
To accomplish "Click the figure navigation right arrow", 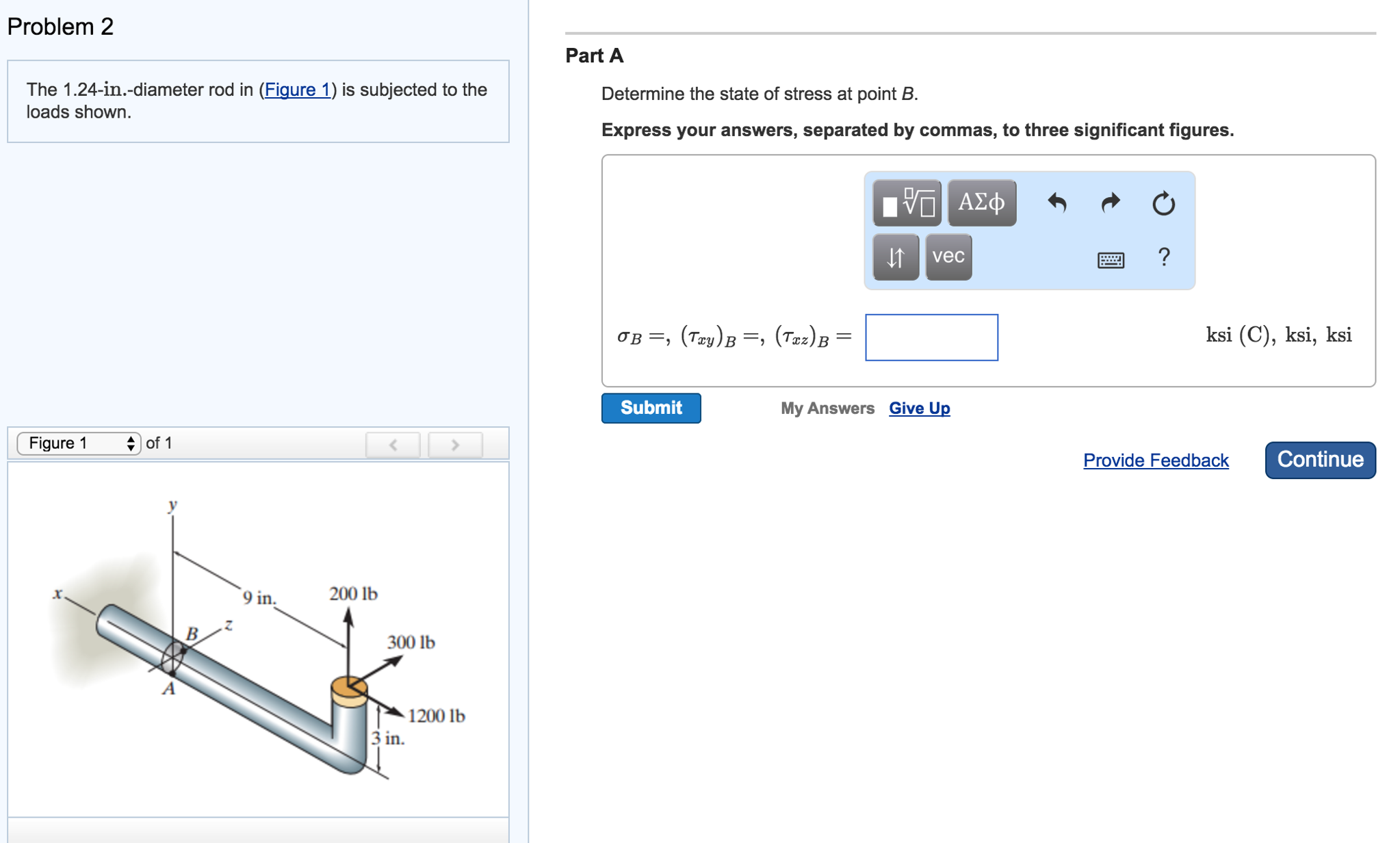I will pos(455,444).
